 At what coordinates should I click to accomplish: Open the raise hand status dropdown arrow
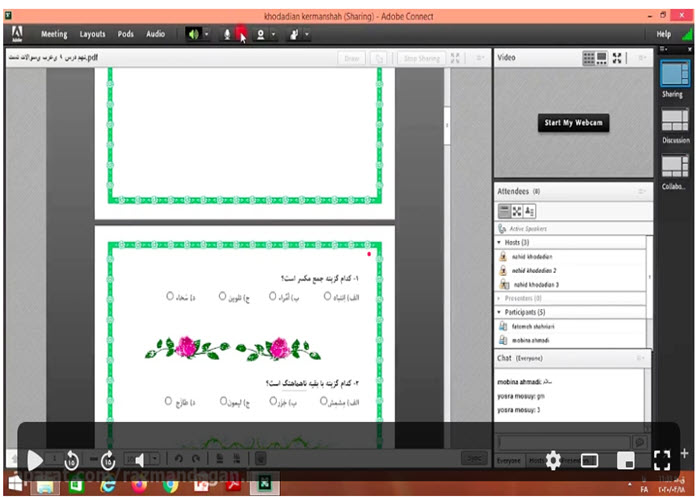307,34
